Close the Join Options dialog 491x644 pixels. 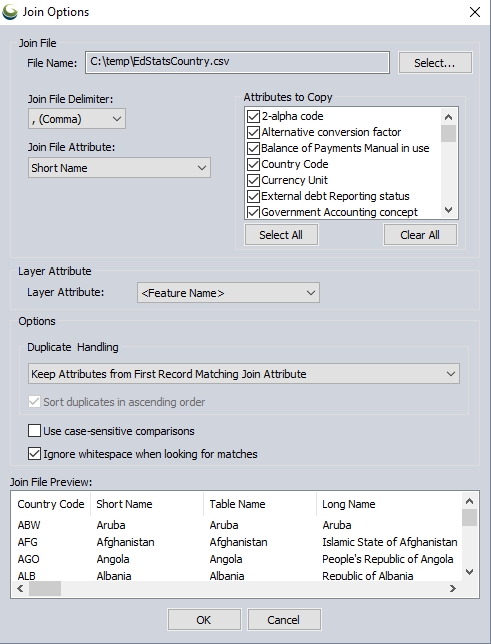click(x=475, y=12)
